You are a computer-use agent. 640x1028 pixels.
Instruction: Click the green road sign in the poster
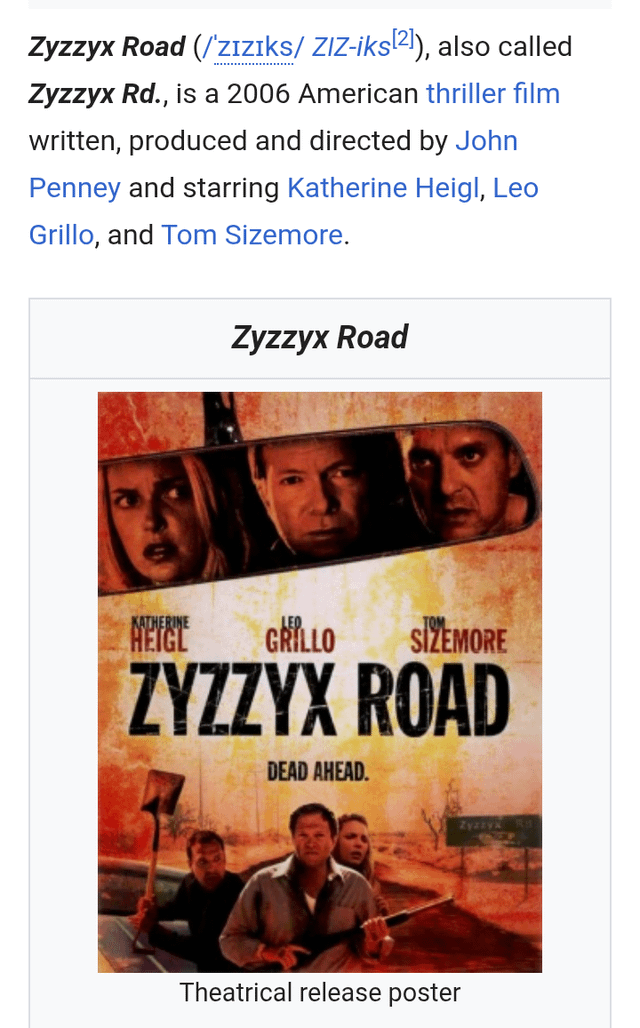[x=492, y=831]
